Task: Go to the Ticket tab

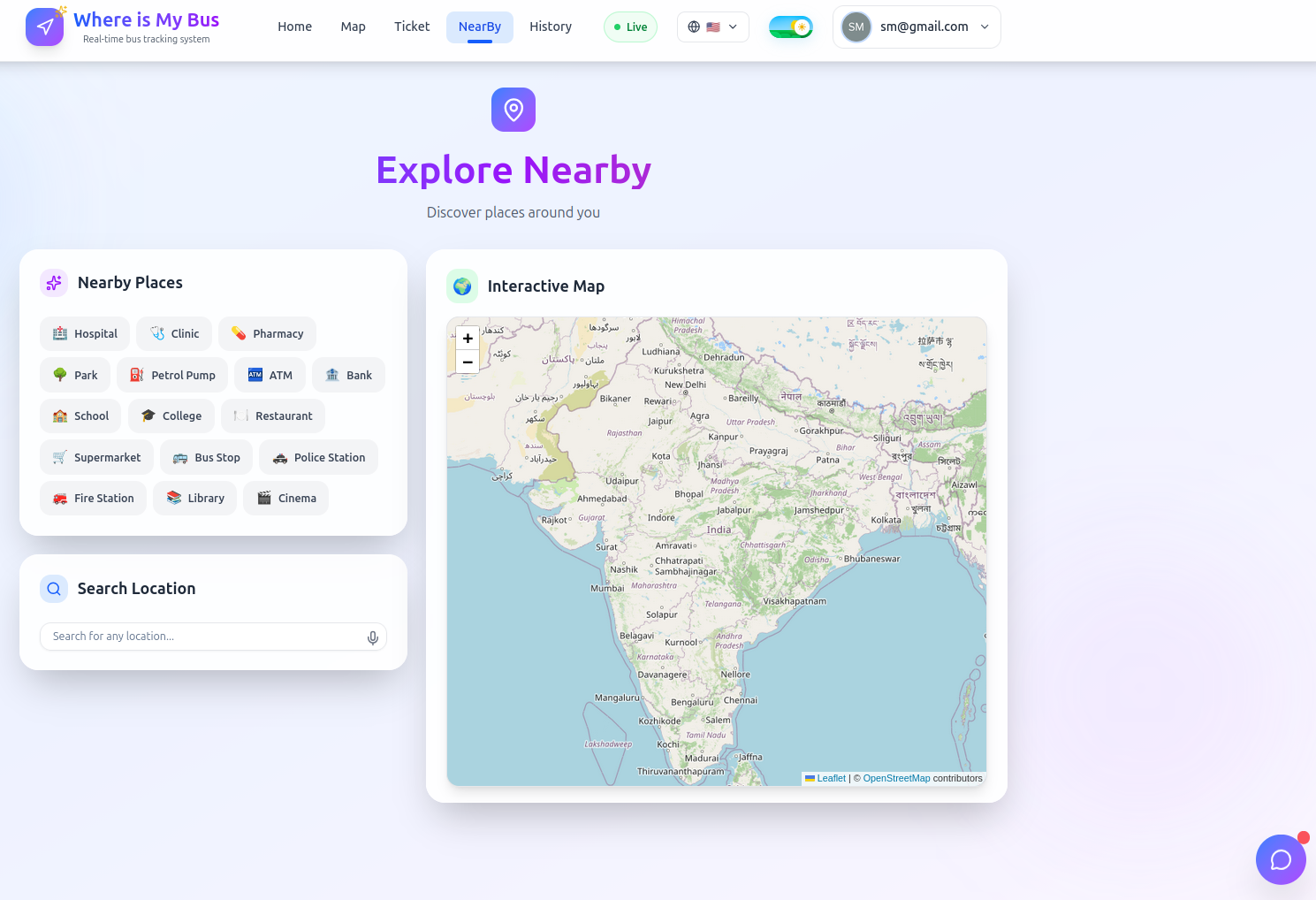Action: (x=412, y=27)
